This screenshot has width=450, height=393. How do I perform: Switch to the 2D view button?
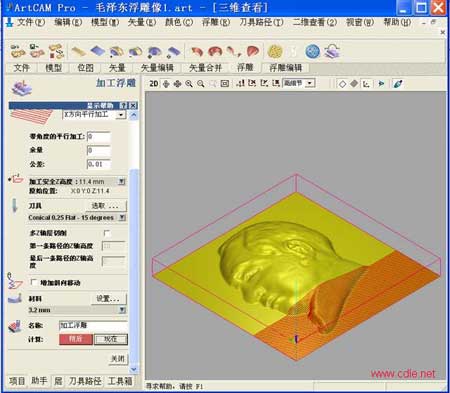click(154, 83)
